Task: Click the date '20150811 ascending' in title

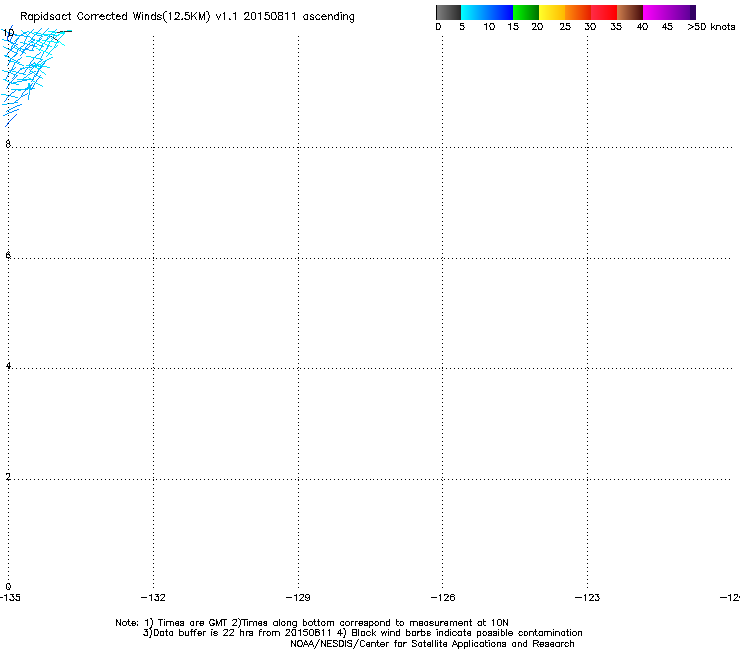Action: pyautogui.click(x=299, y=17)
